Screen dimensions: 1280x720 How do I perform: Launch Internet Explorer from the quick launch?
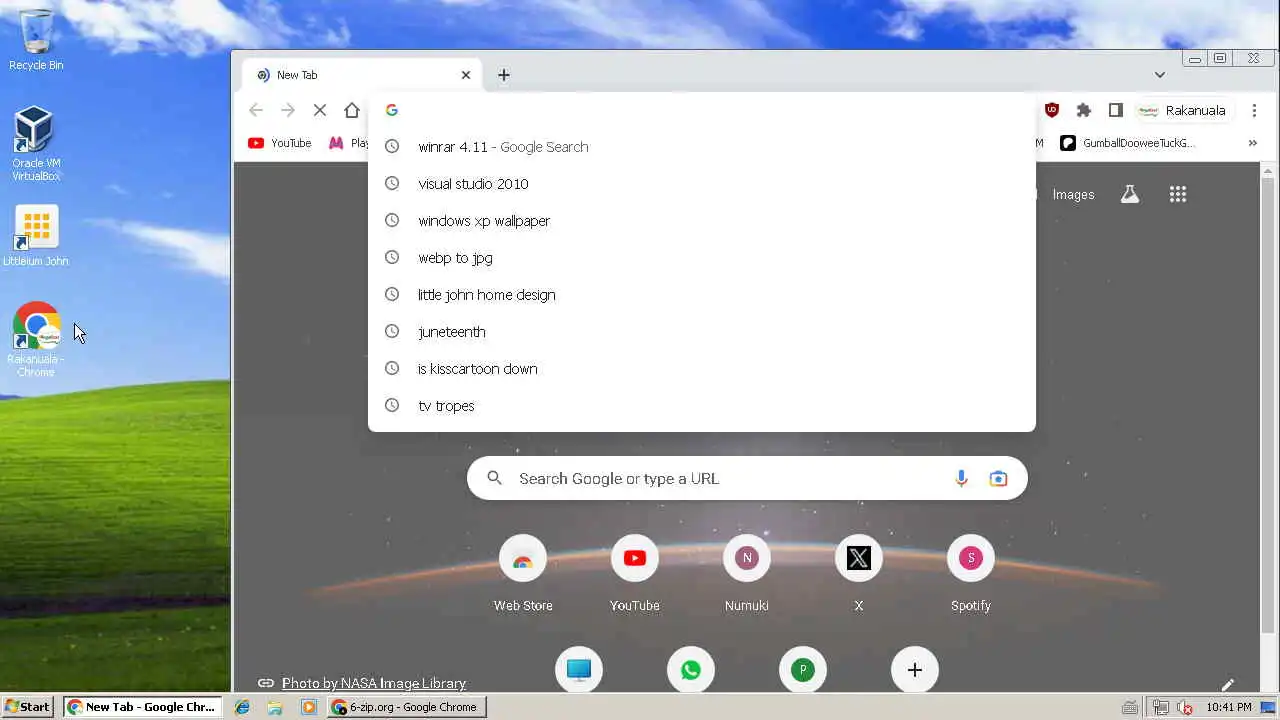tap(242, 707)
